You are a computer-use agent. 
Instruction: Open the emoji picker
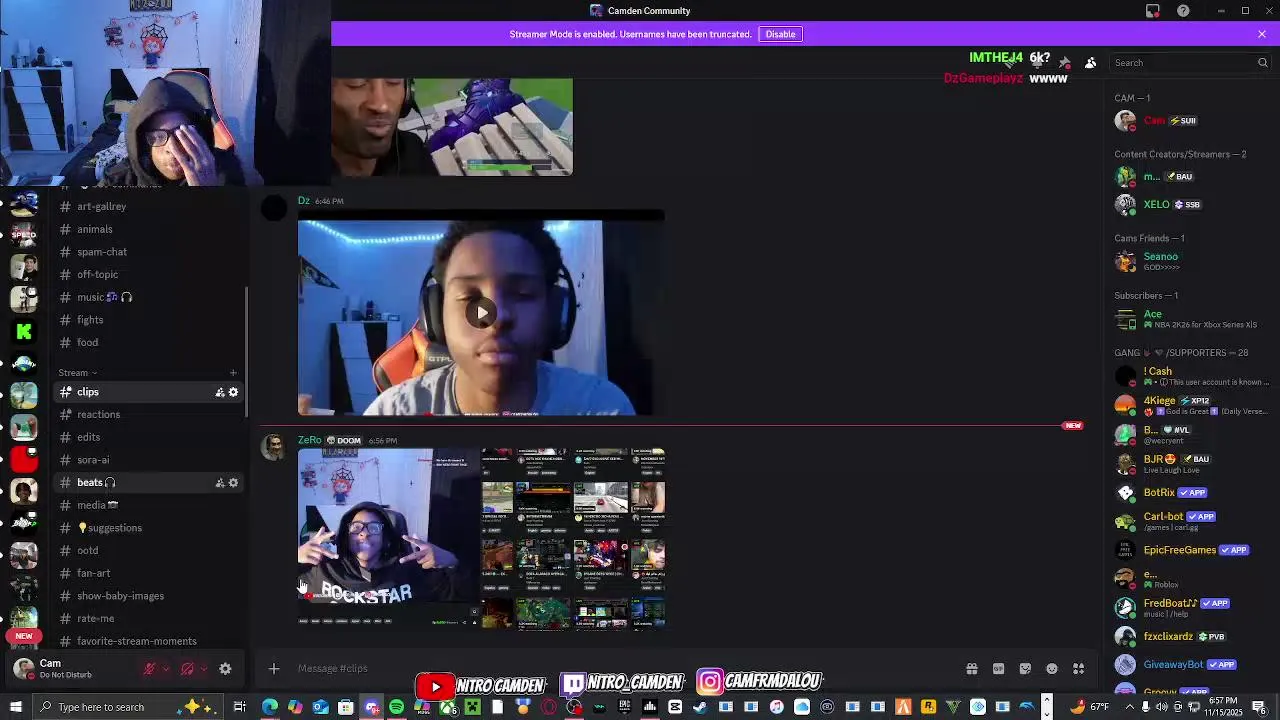click(x=1052, y=668)
